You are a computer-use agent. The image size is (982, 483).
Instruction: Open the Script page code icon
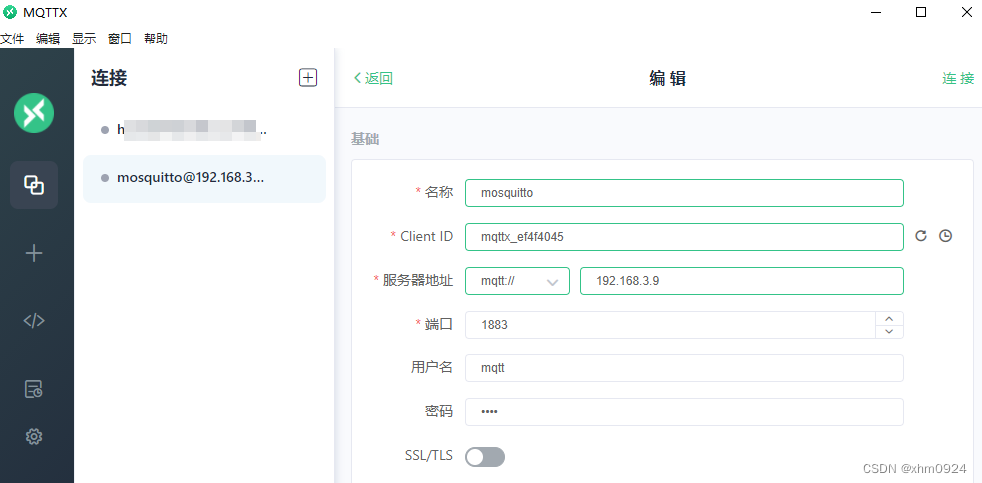click(x=34, y=321)
